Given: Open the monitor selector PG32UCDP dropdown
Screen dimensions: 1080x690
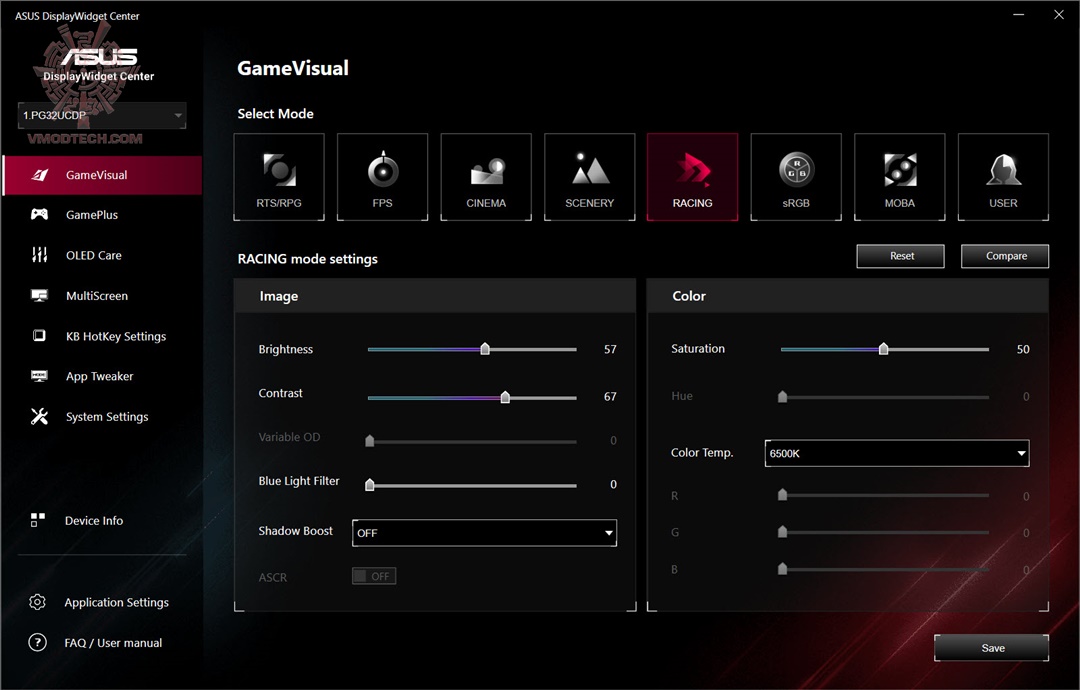Looking at the screenshot, I should point(102,115).
